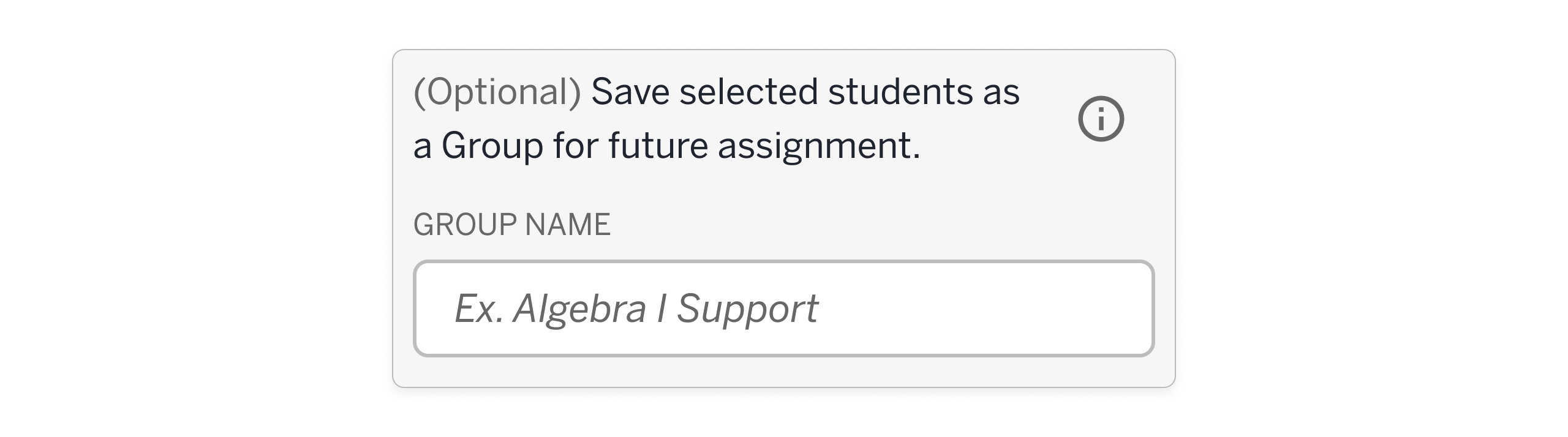Select the info symbol in the card
The height and width of the screenshot is (437, 1568).
(x=1101, y=119)
